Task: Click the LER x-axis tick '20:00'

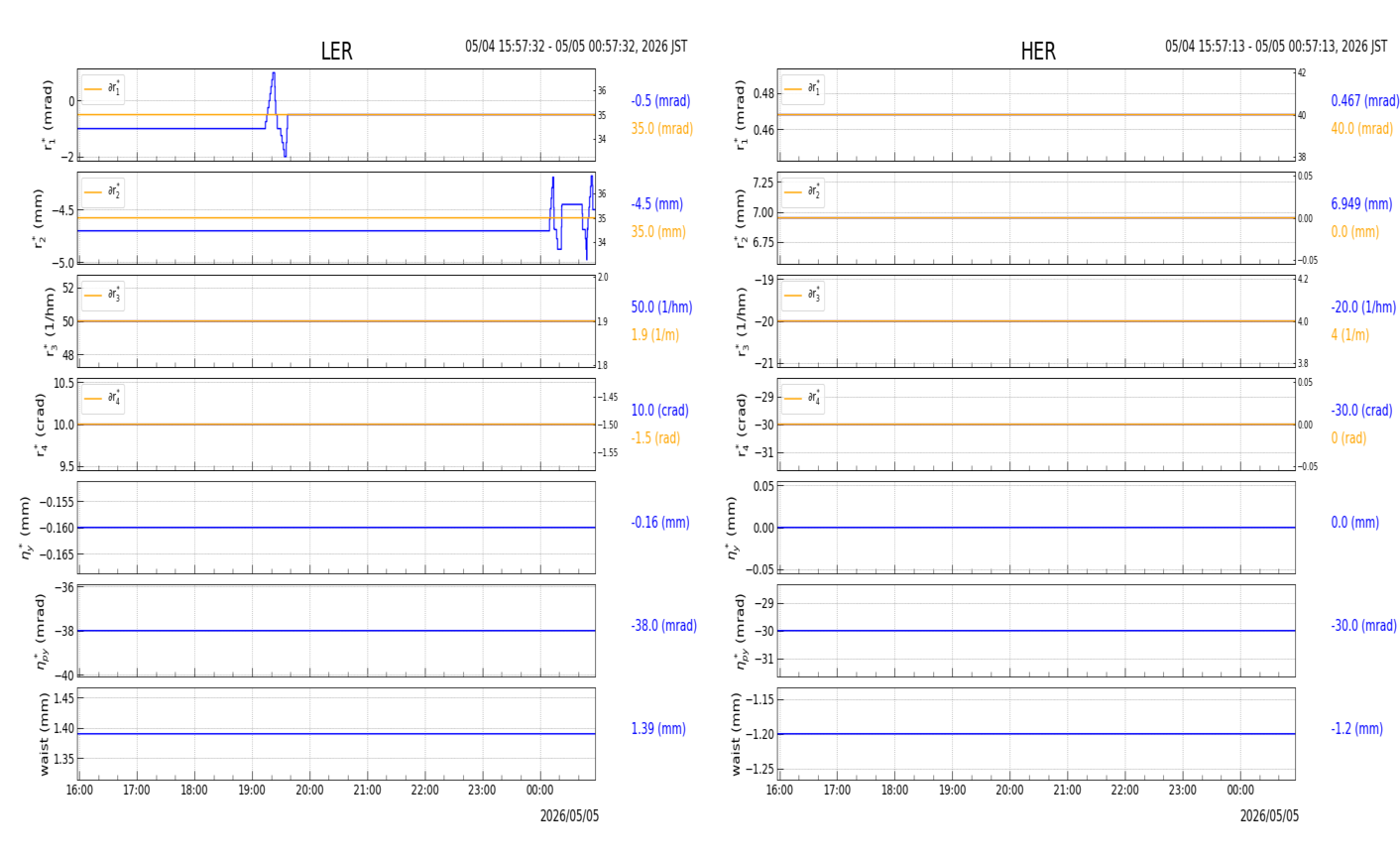Action: pyautogui.click(x=309, y=791)
